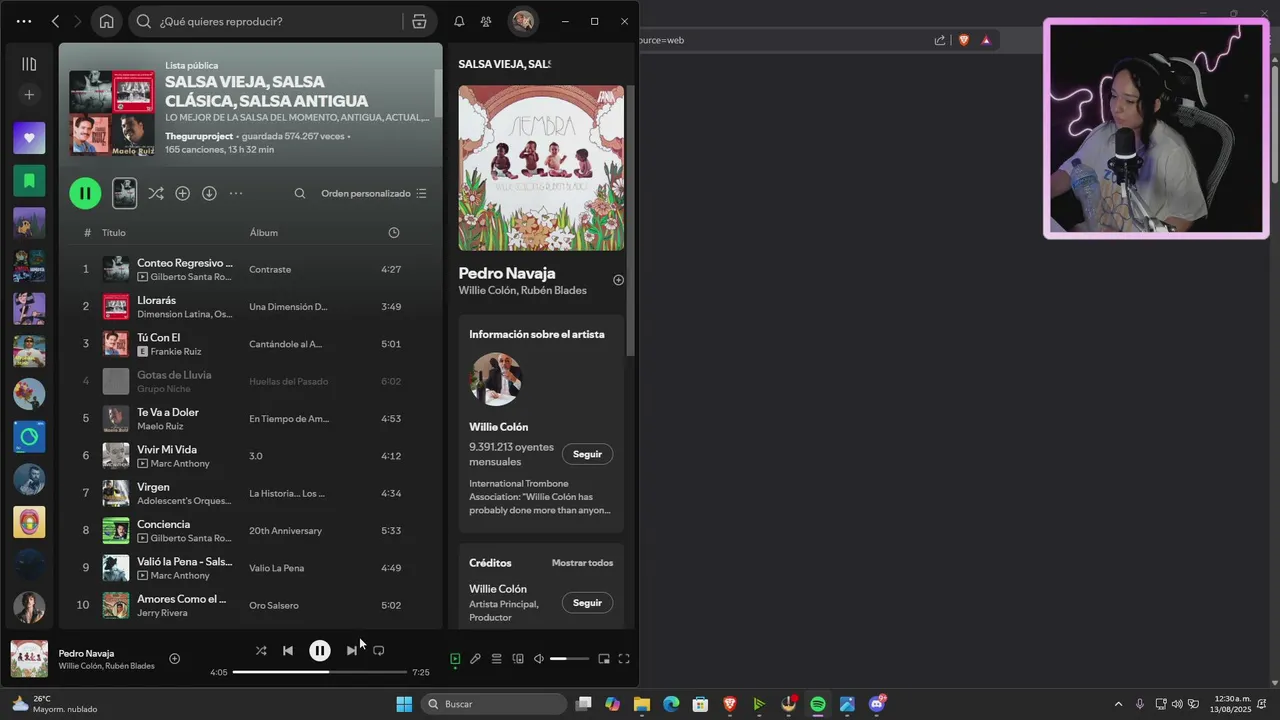Open artist Frankie Ruiz link
Viewport: 1280px width, 720px height.
(x=176, y=352)
